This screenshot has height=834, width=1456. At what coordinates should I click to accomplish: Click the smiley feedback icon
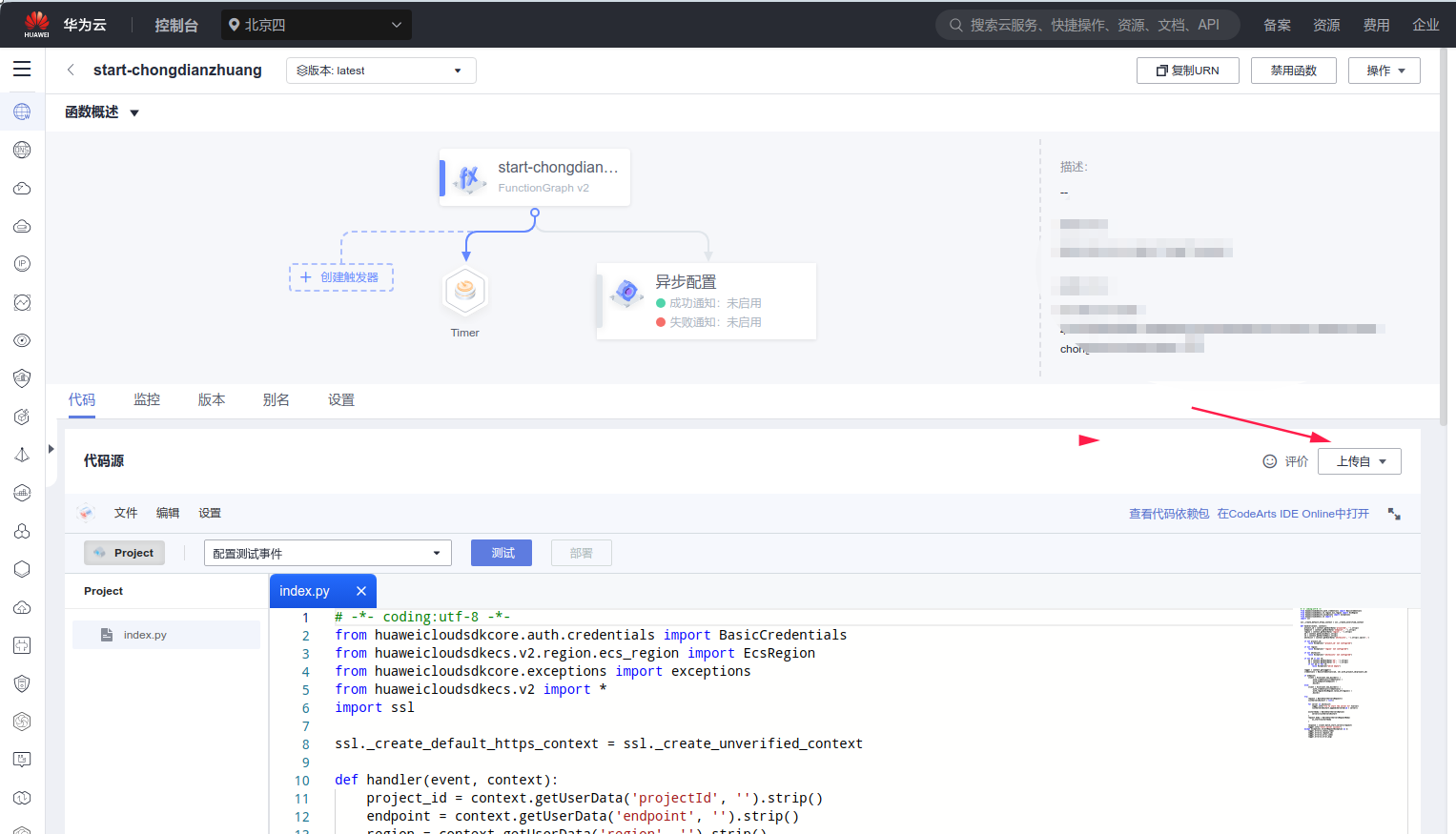(1269, 461)
